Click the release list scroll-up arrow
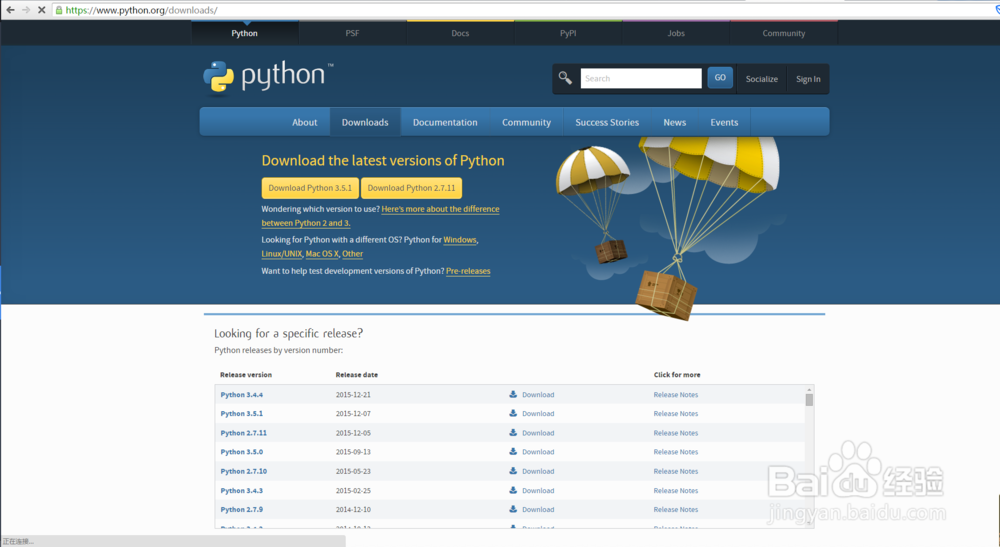 (x=809, y=390)
